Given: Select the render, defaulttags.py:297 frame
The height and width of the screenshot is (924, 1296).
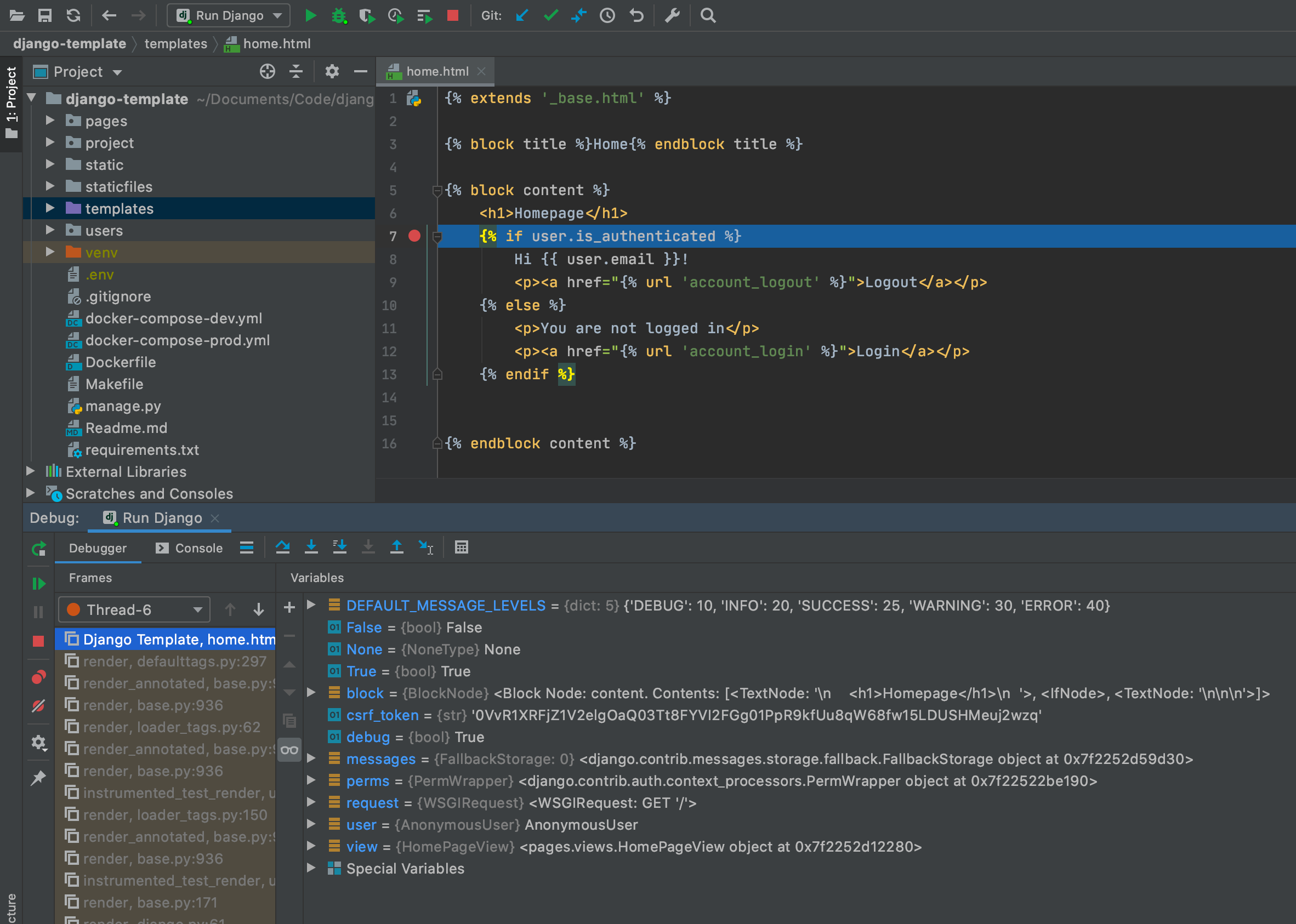Looking at the screenshot, I should click(x=174, y=661).
